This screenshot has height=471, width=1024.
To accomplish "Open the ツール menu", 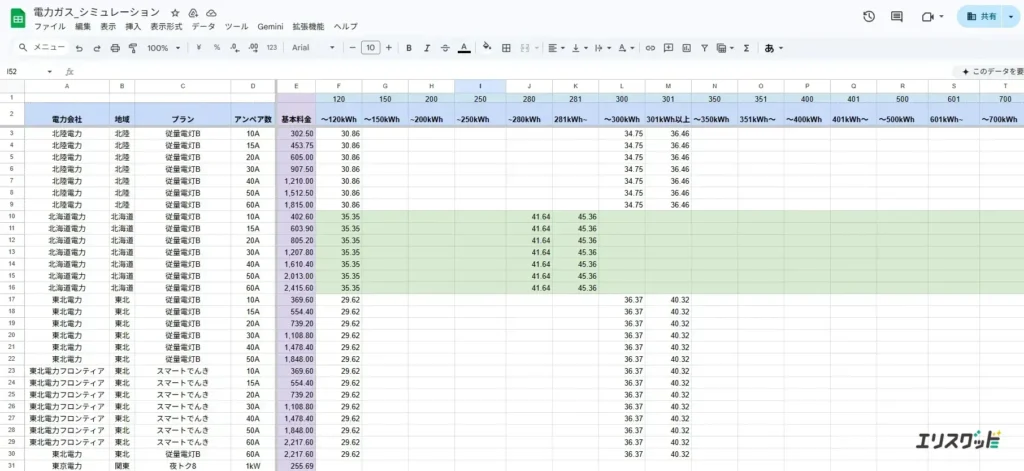I will (236, 27).
